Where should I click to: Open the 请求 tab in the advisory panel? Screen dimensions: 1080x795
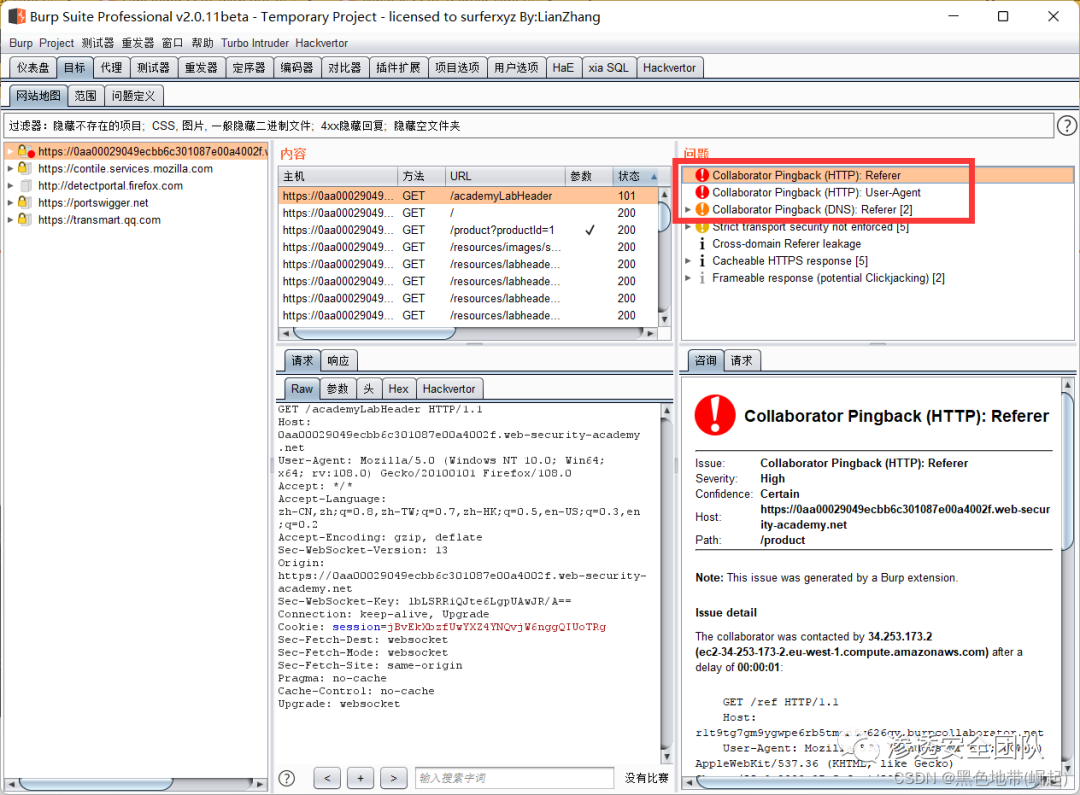742,360
